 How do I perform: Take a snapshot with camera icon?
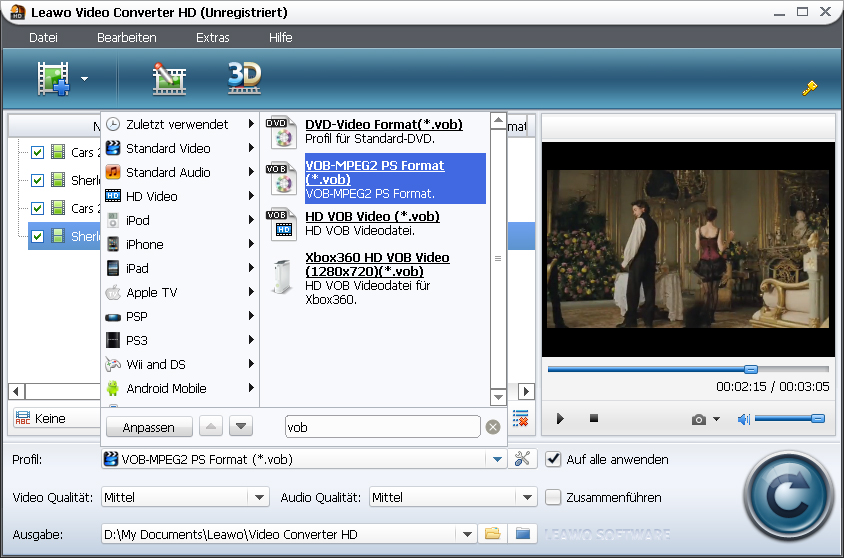pos(699,419)
